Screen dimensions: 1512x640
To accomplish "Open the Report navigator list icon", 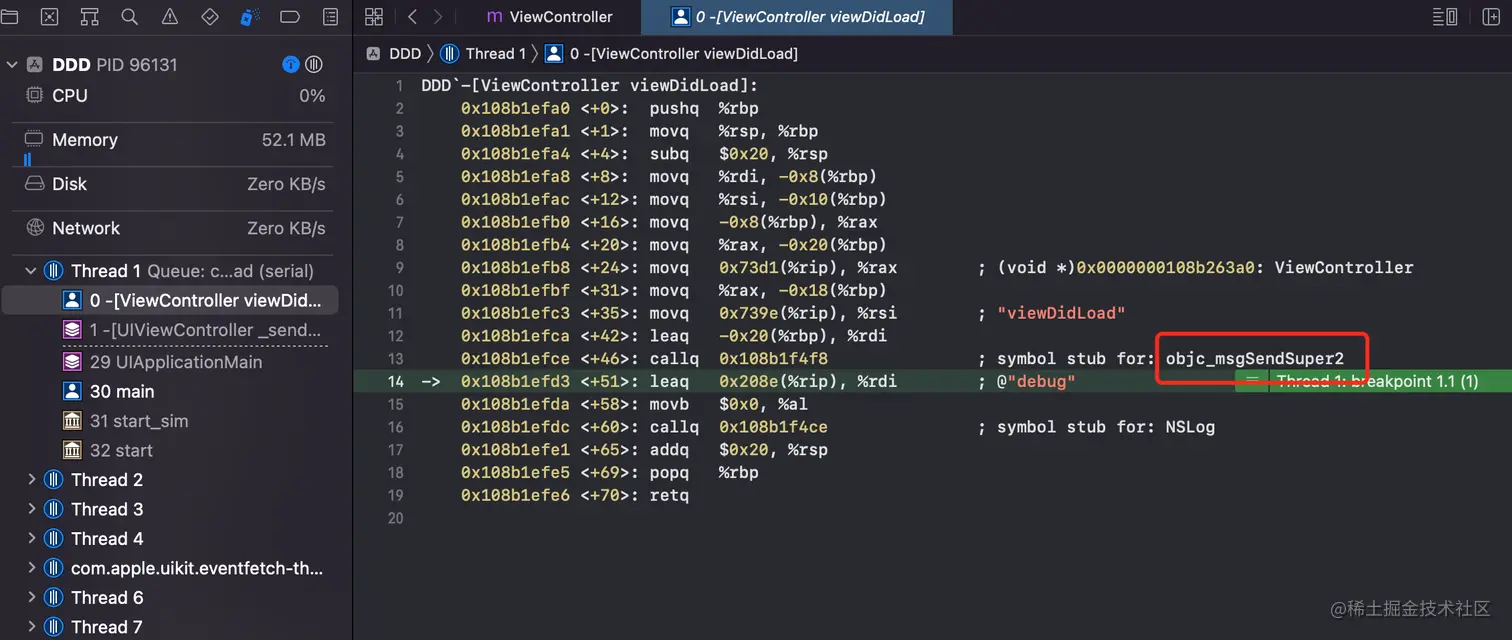I will [x=329, y=16].
